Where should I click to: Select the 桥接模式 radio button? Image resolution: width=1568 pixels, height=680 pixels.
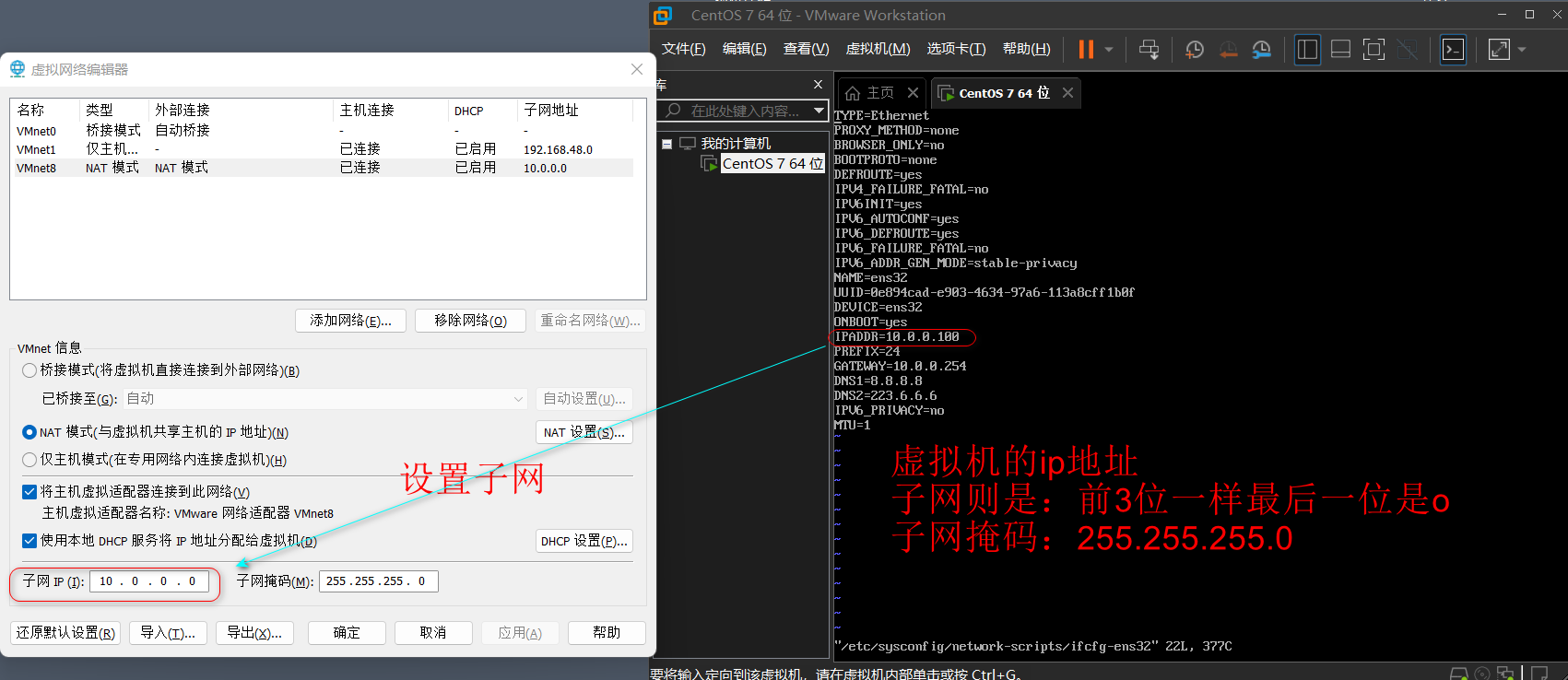tap(29, 370)
